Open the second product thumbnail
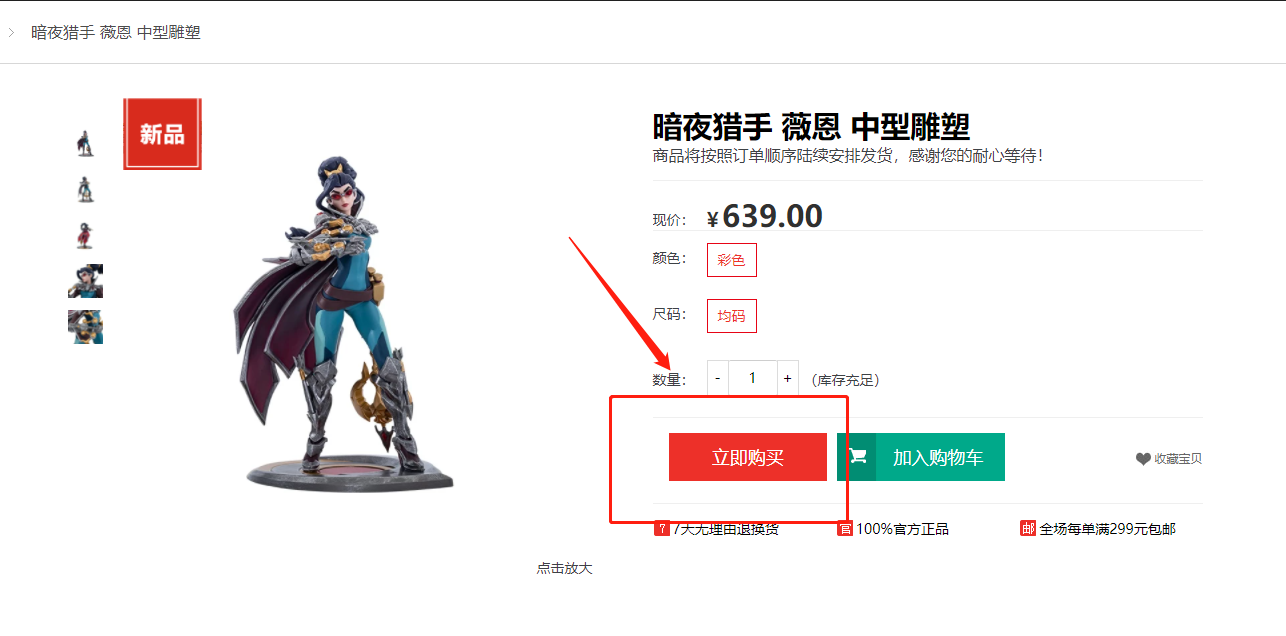Image resolution: width=1286 pixels, height=636 pixels. tap(85, 189)
